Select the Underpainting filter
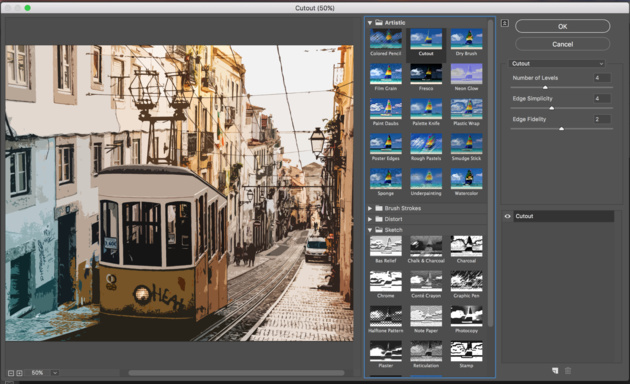630x384 pixels. pos(426,179)
